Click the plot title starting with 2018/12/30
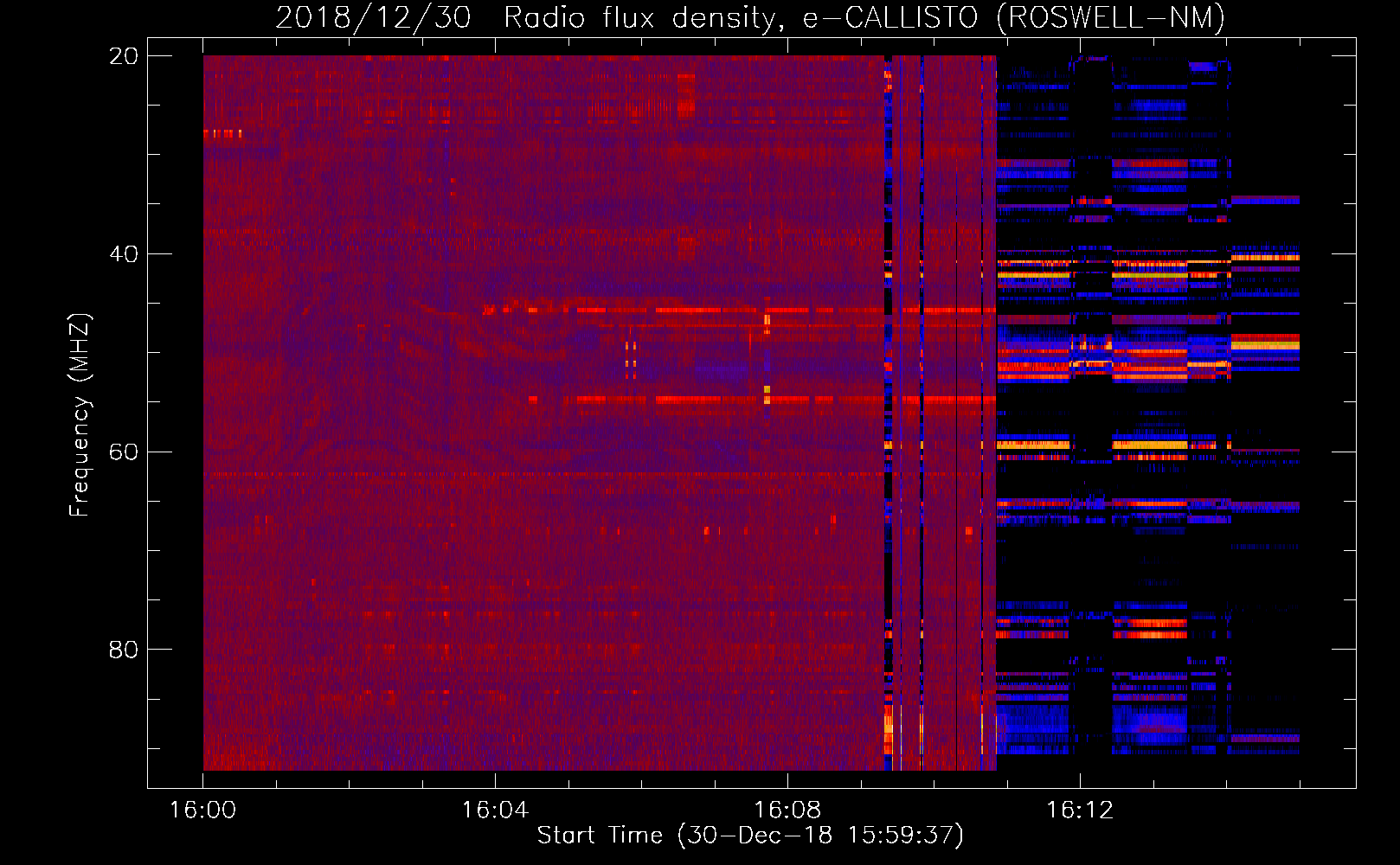 [x=750, y=17]
